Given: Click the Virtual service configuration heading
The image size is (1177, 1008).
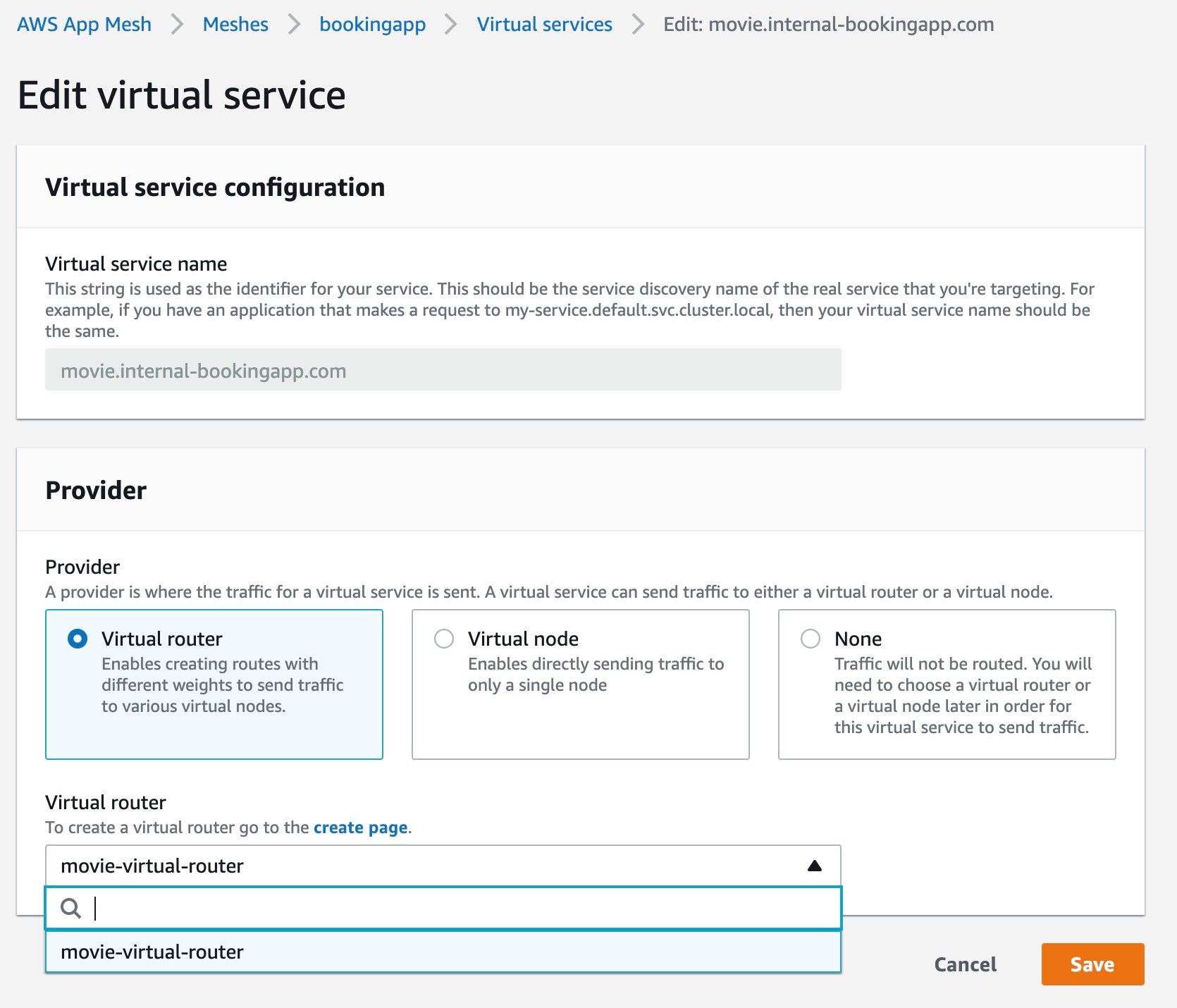Looking at the screenshot, I should pyautogui.click(x=215, y=188).
